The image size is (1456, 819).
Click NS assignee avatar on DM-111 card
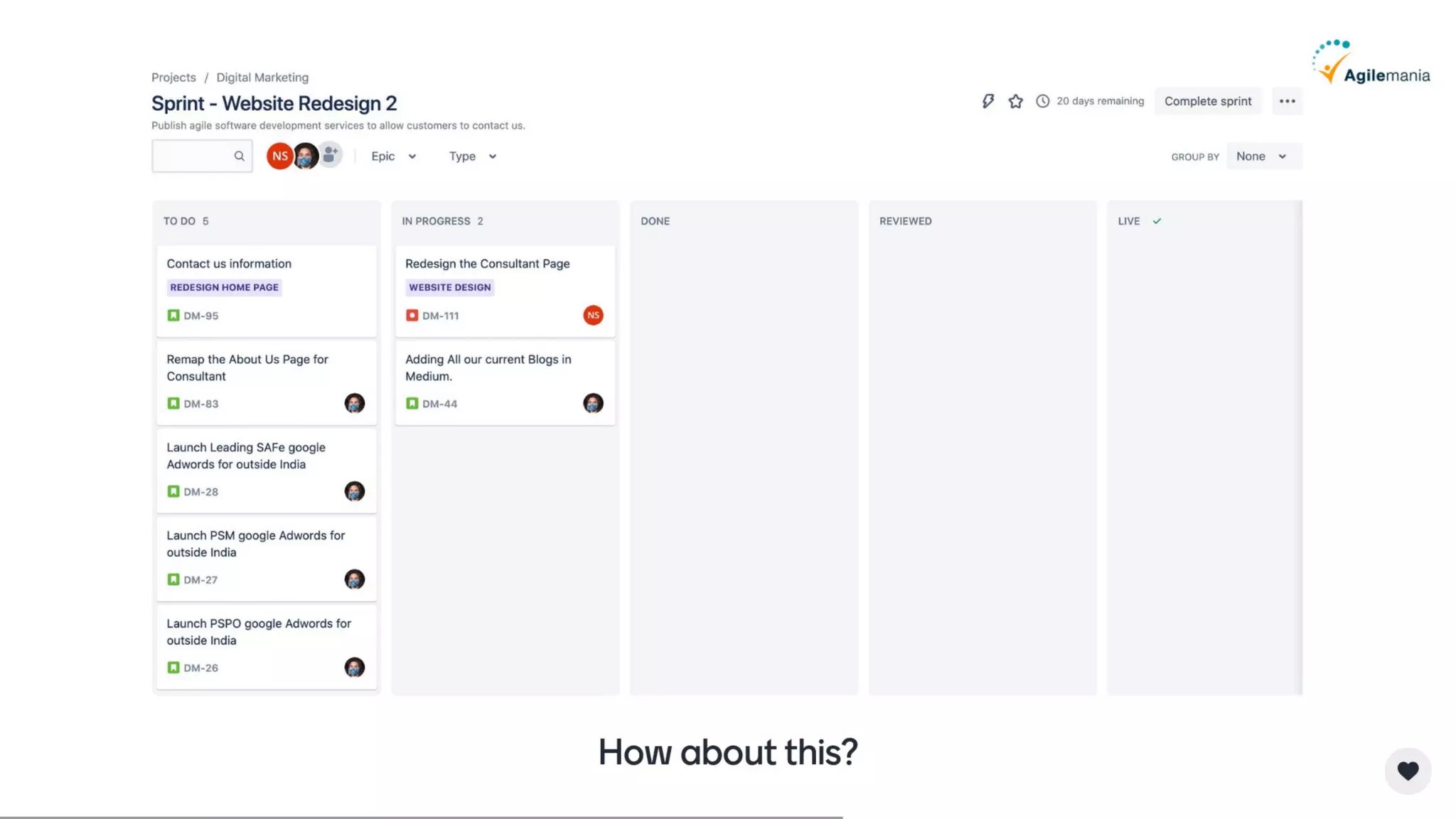pos(593,315)
